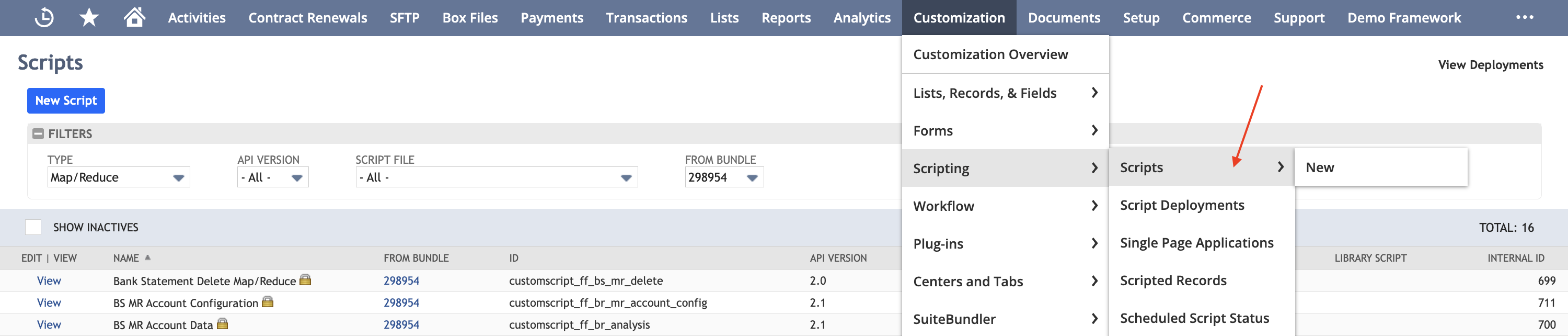Click the INTERNAL ID column header
Image resolution: width=1568 pixels, height=336 pixels.
1516,258
